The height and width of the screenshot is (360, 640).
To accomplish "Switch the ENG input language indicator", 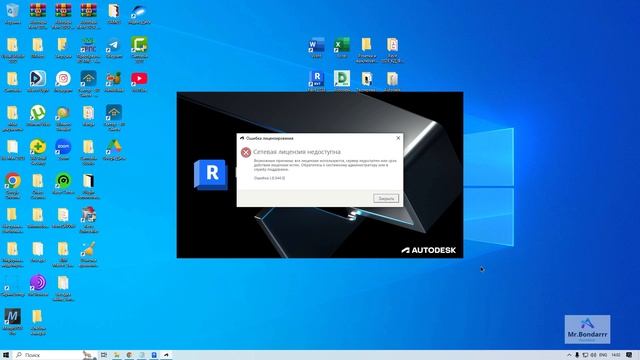I will (x=603, y=355).
